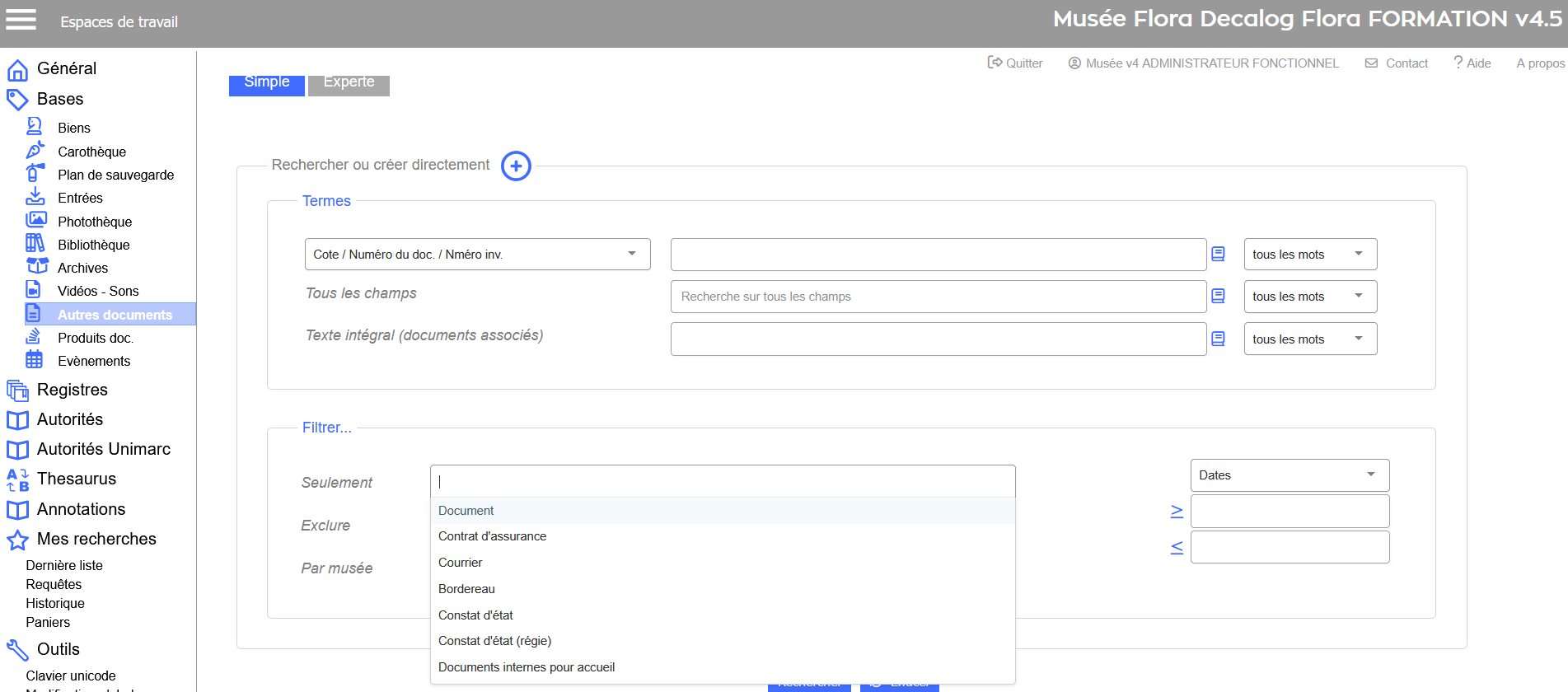
Task: Open index list icon beside Texte intégral field
Action: (1218, 339)
